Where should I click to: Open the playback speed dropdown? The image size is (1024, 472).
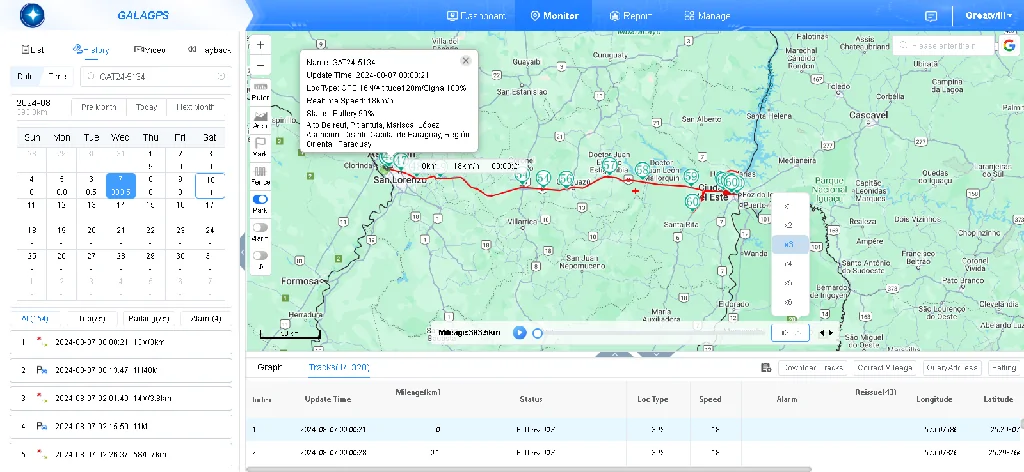point(790,333)
